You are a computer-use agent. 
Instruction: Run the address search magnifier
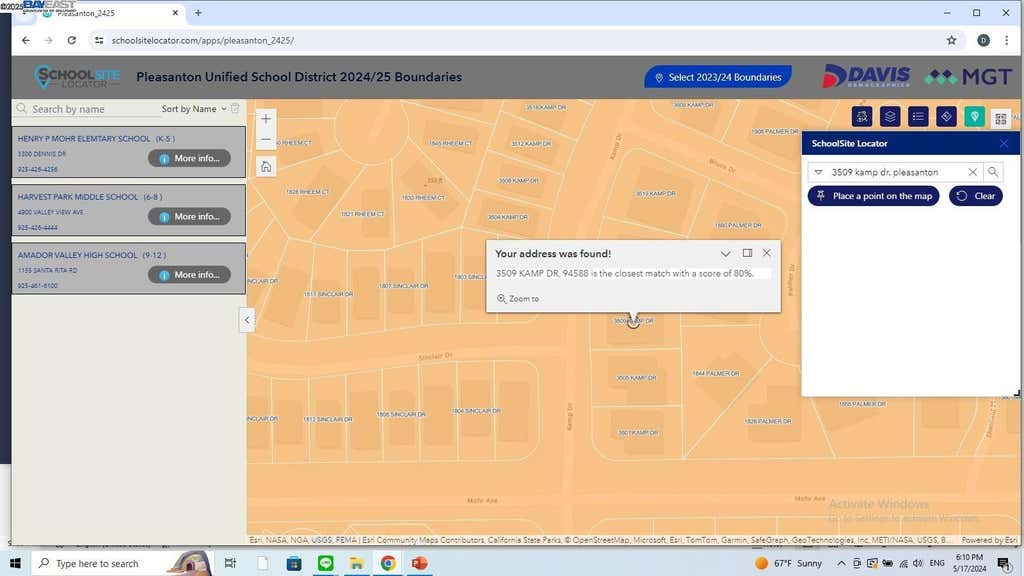coord(993,172)
